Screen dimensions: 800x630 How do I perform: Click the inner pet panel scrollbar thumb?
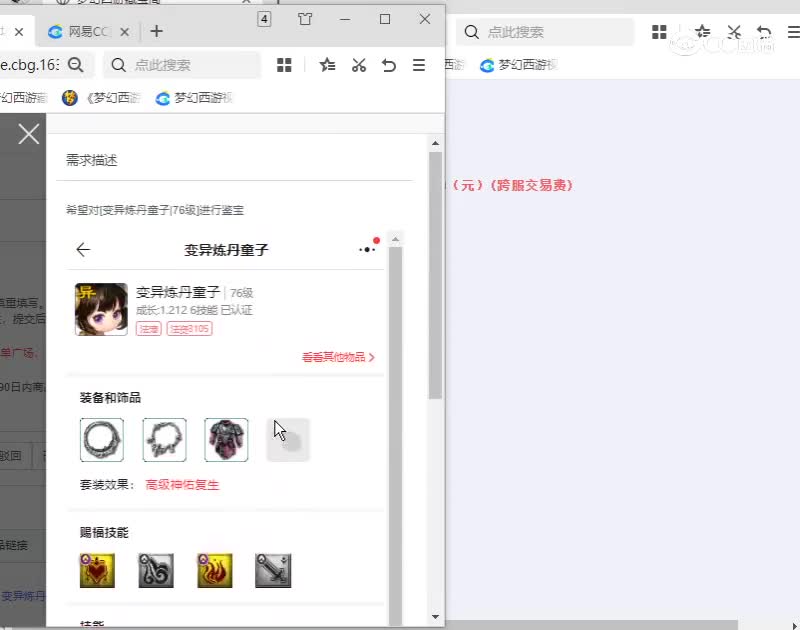pyautogui.click(x=395, y=436)
